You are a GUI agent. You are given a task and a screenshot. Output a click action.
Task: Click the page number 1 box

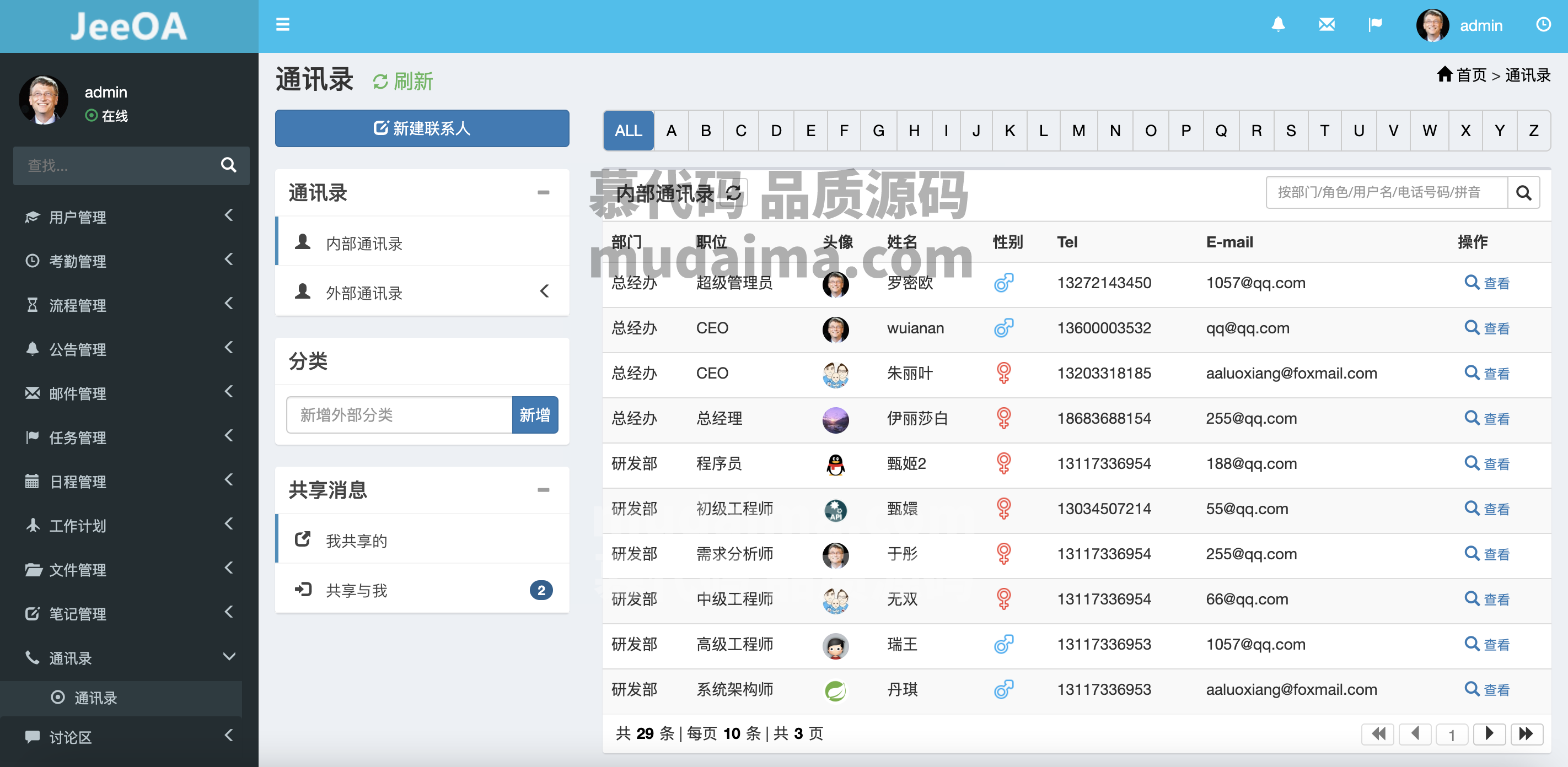coord(1452,734)
